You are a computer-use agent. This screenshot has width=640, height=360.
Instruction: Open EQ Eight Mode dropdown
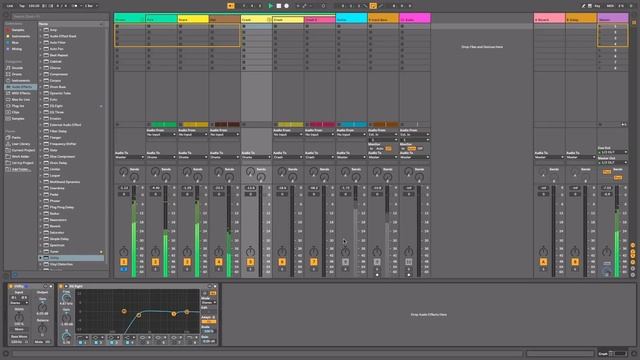tap(209, 302)
